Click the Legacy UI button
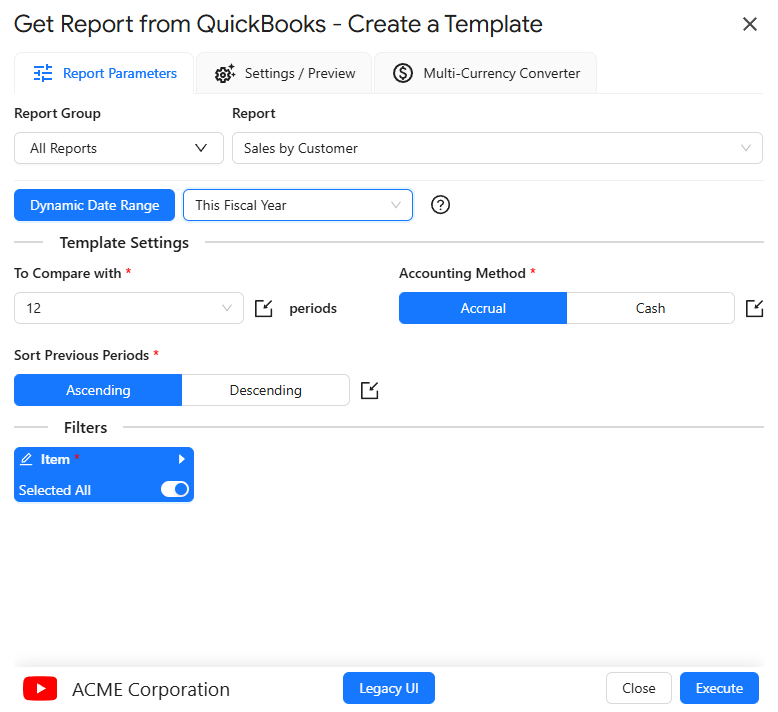 coord(389,688)
